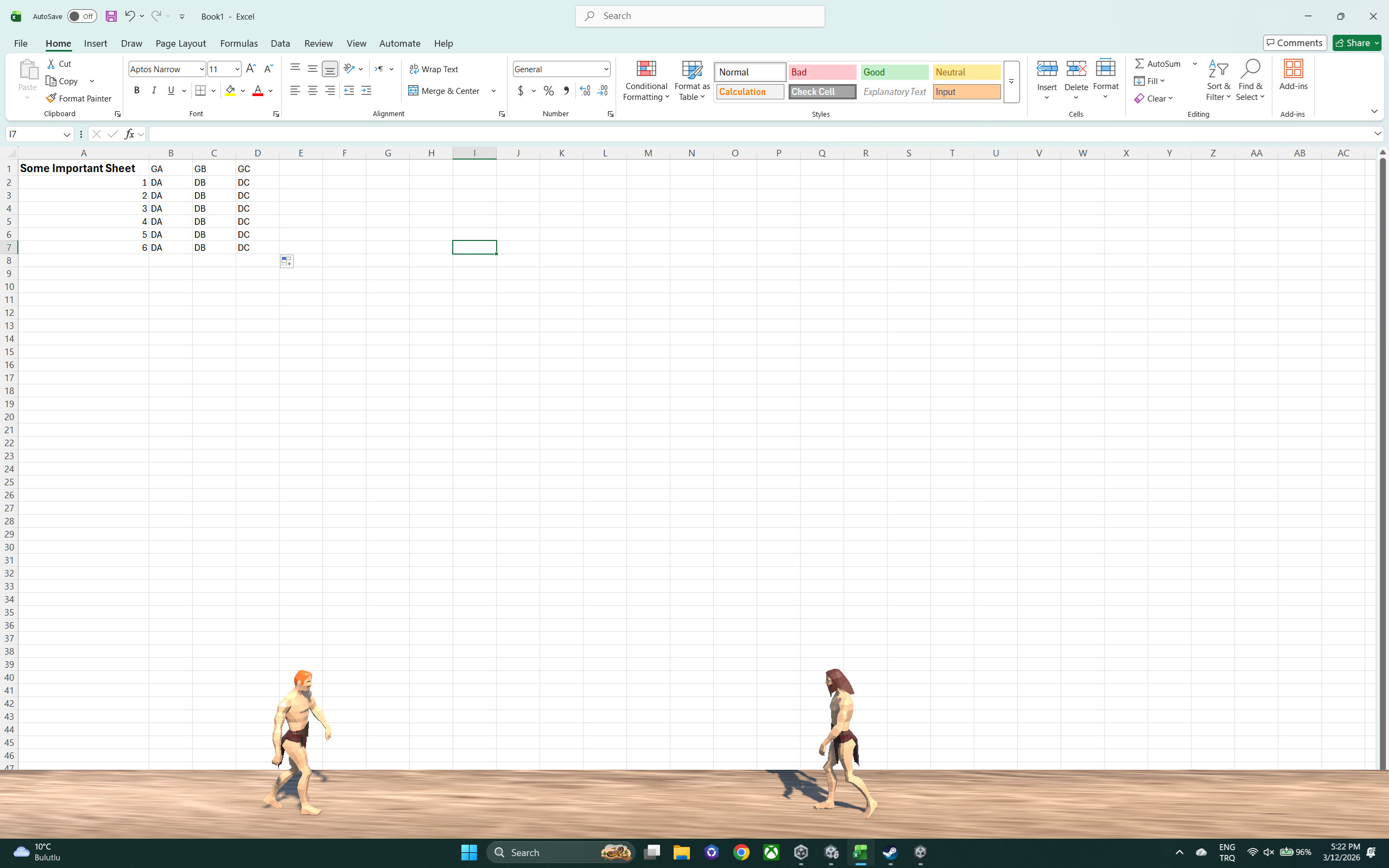Open the font name dropdown
Screen dimensions: 1389x868
[x=201, y=69]
